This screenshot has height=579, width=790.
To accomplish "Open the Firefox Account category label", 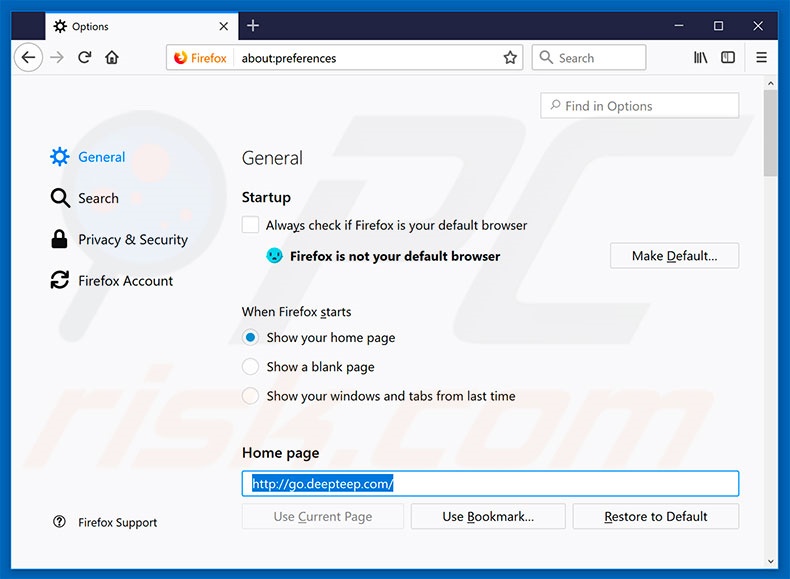I will [125, 281].
